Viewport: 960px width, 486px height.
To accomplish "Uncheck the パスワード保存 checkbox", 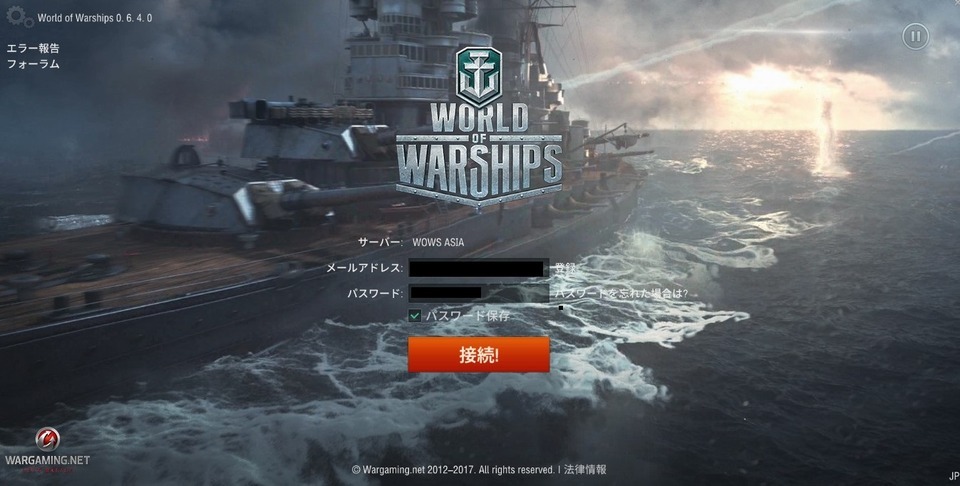I will pyautogui.click(x=414, y=316).
